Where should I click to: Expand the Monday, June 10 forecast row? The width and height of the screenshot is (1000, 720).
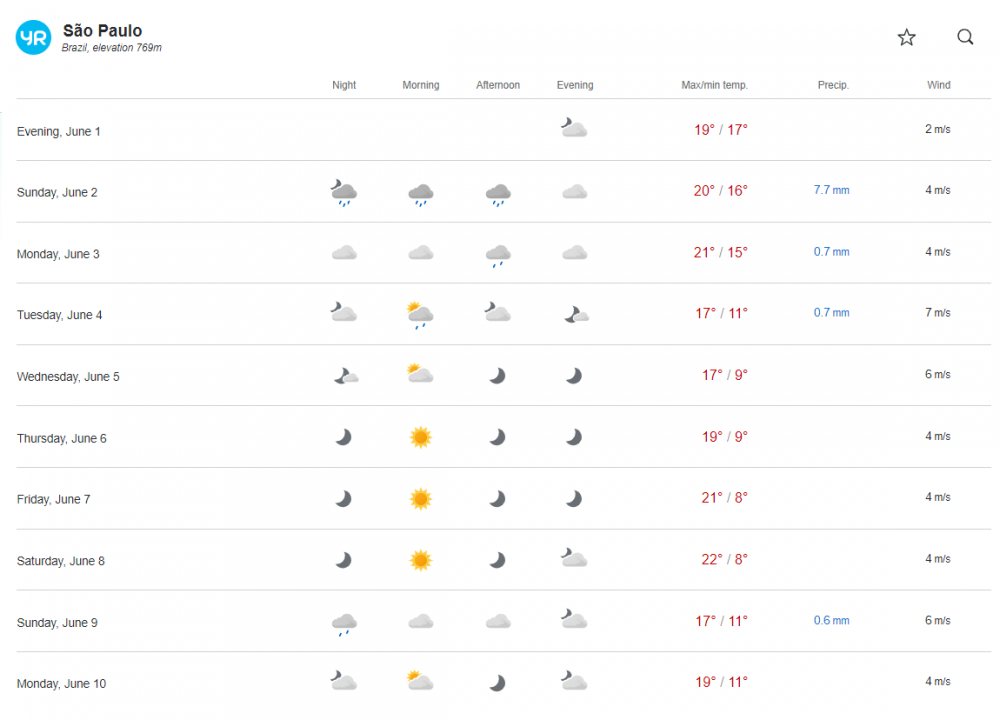pos(62,684)
